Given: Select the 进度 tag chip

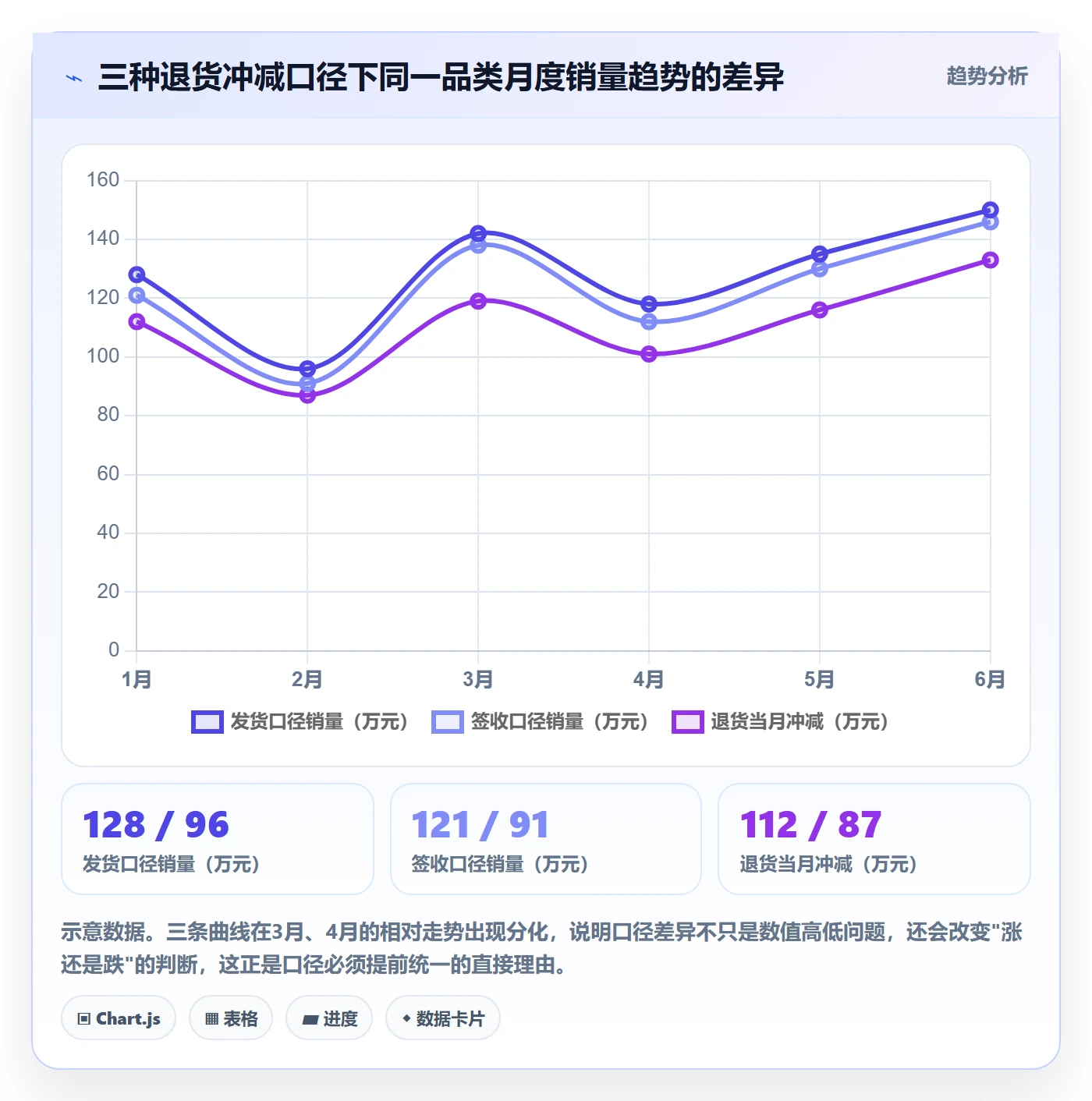Looking at the screenshot, I should [329, 1018].
